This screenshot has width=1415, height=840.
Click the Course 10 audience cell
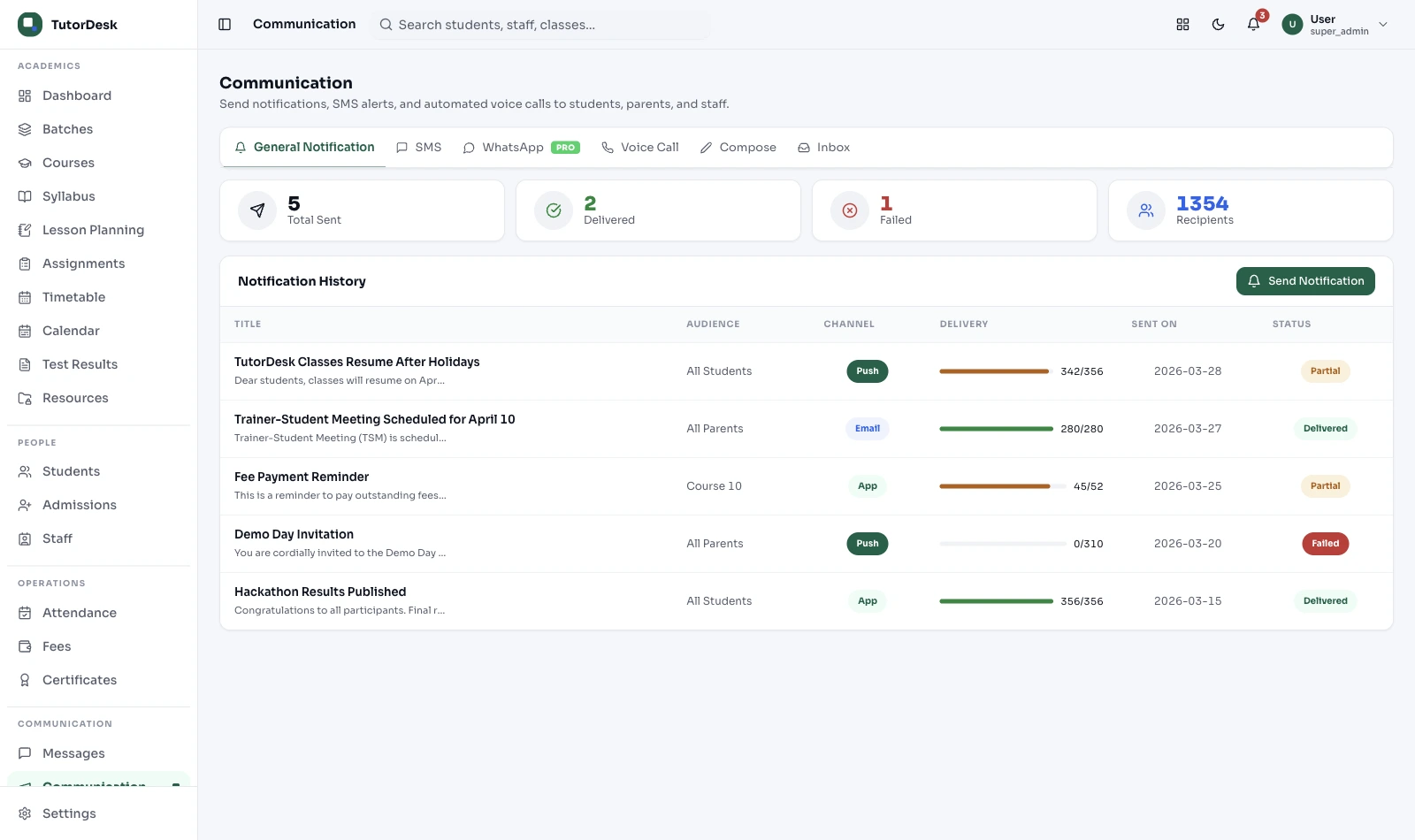(x=714, y=486)
